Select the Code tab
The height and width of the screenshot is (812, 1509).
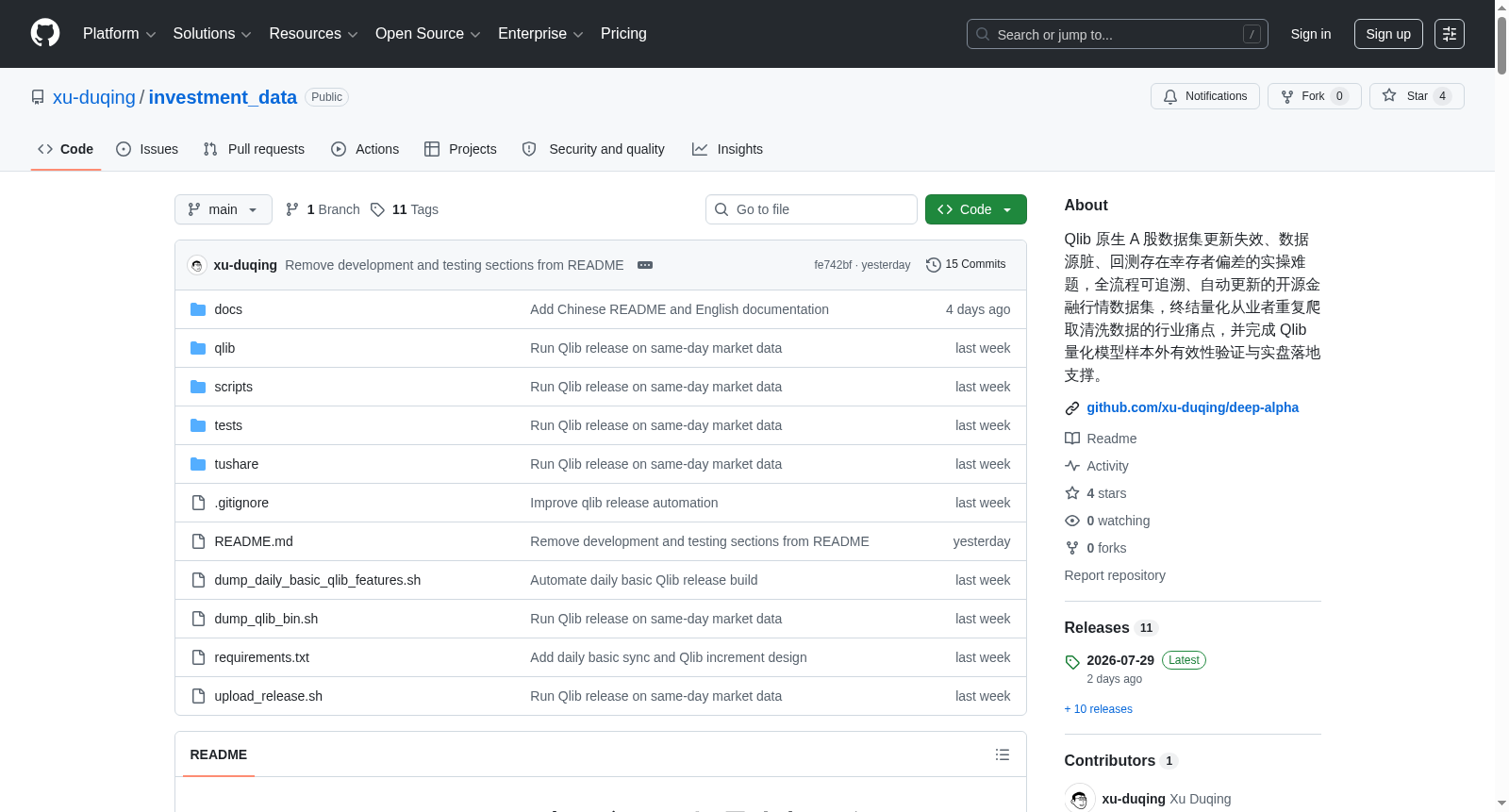tap(66, 149)
